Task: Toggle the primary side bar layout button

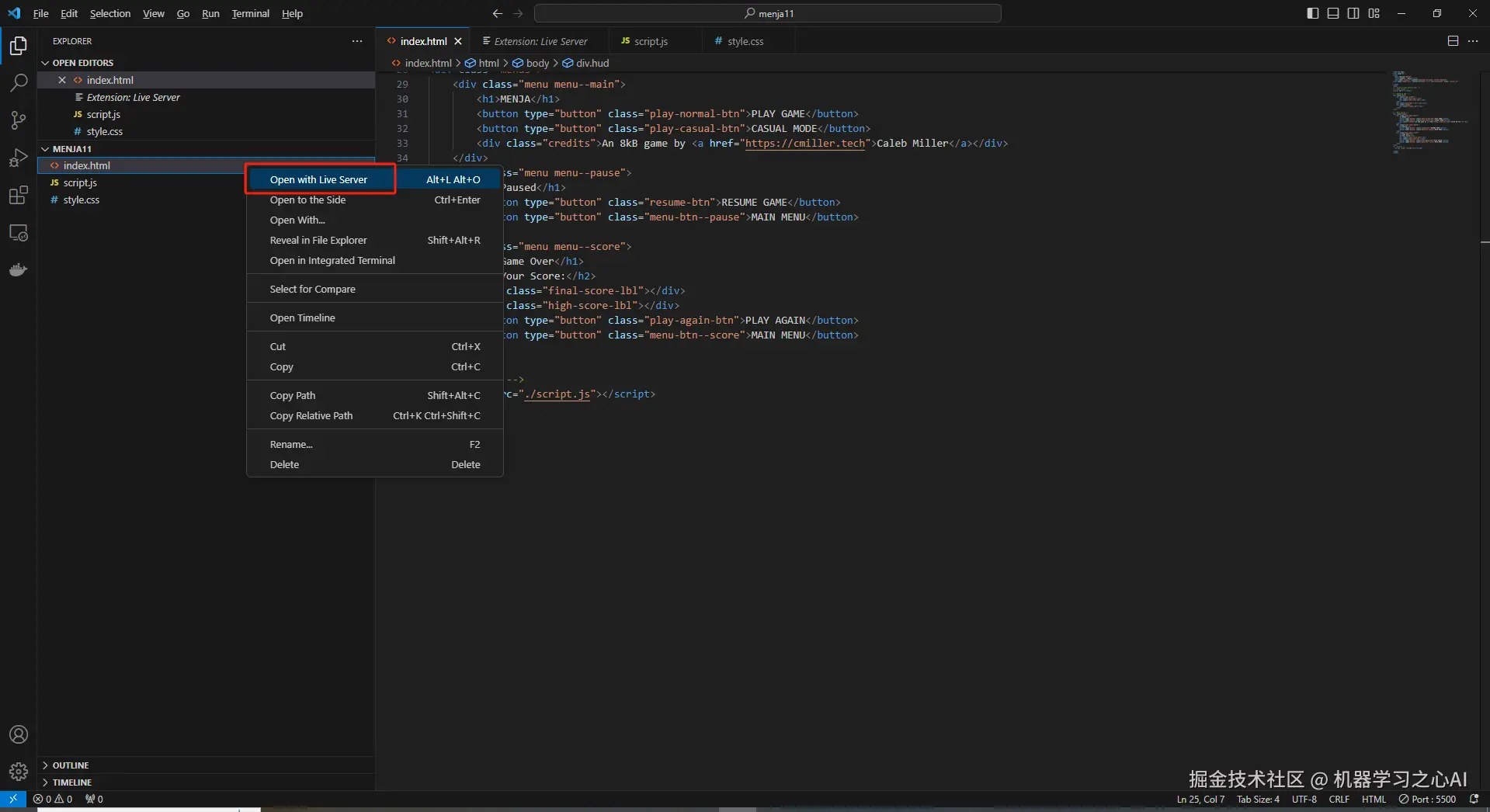Action: point(1312,13)
